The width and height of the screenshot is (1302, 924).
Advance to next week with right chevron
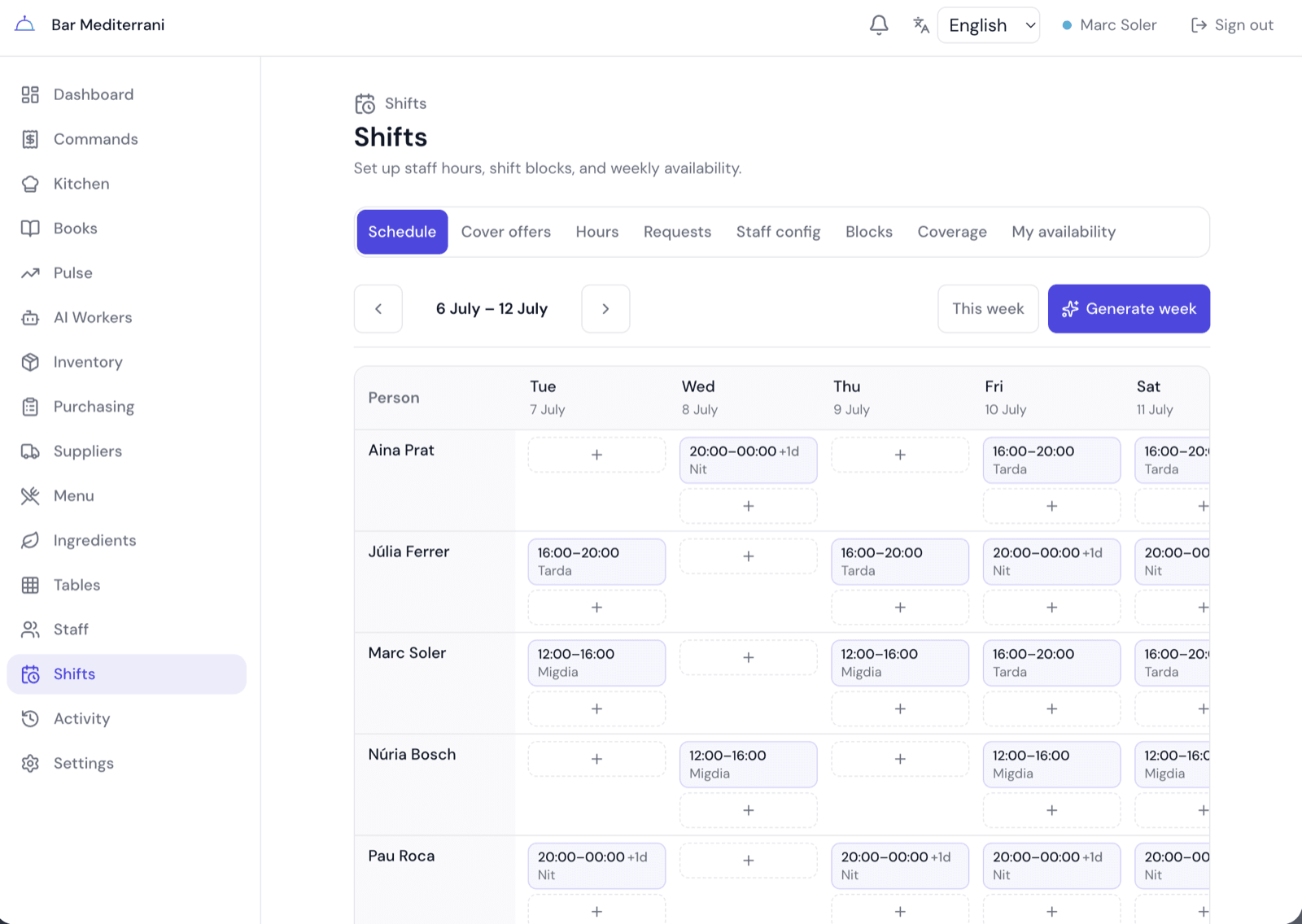(605, 309)
